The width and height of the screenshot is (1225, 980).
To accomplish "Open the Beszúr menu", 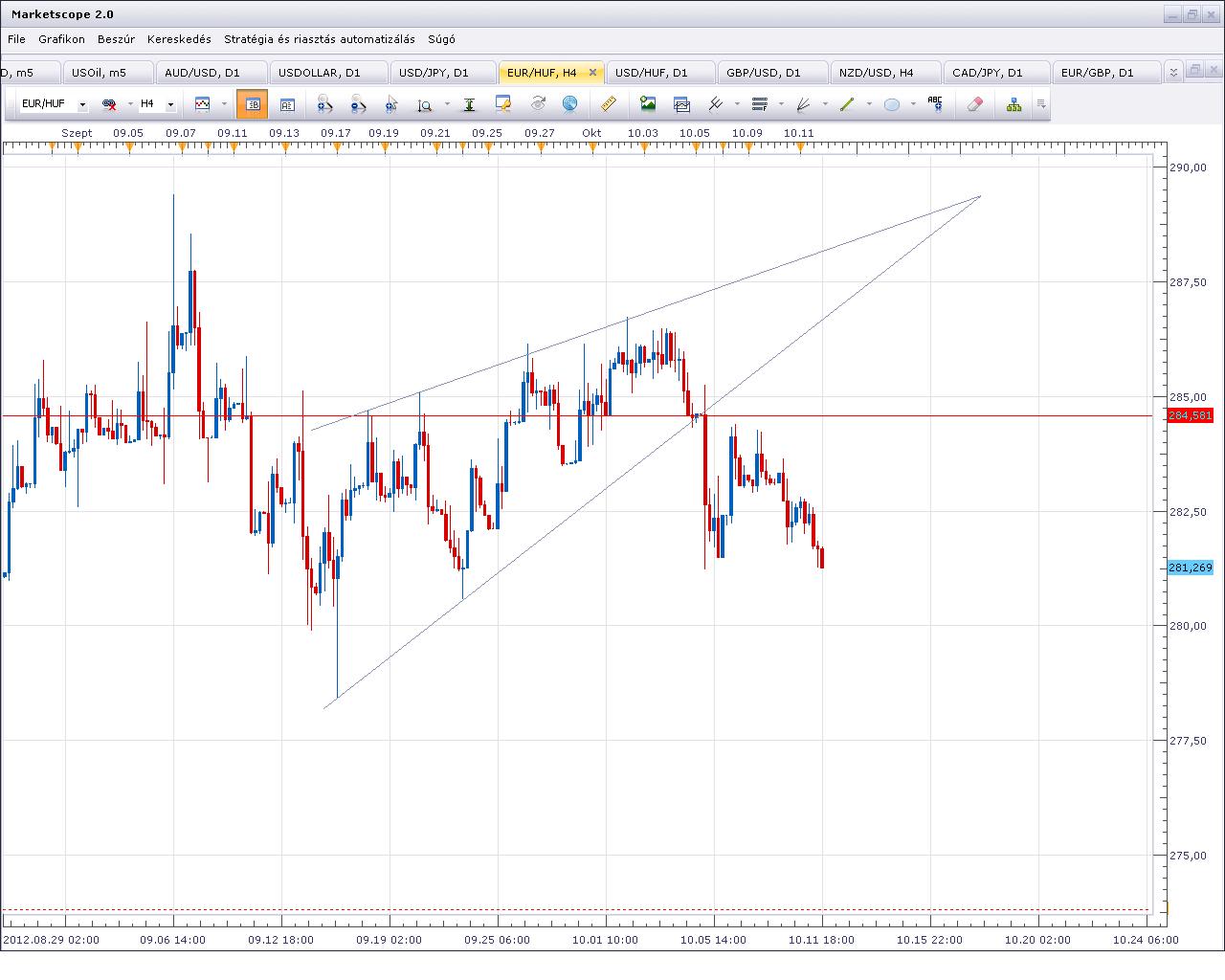I will click(x=116, y=39).
